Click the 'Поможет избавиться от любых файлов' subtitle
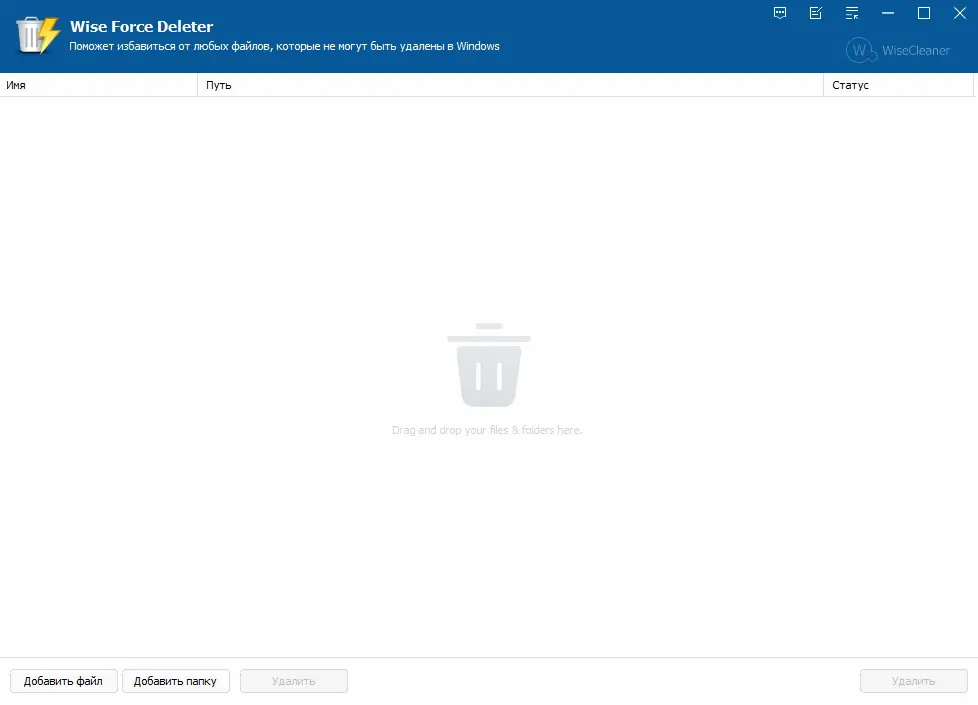This screenshot has height=705, width=978. pyautogui.click(x=284, y=46)
